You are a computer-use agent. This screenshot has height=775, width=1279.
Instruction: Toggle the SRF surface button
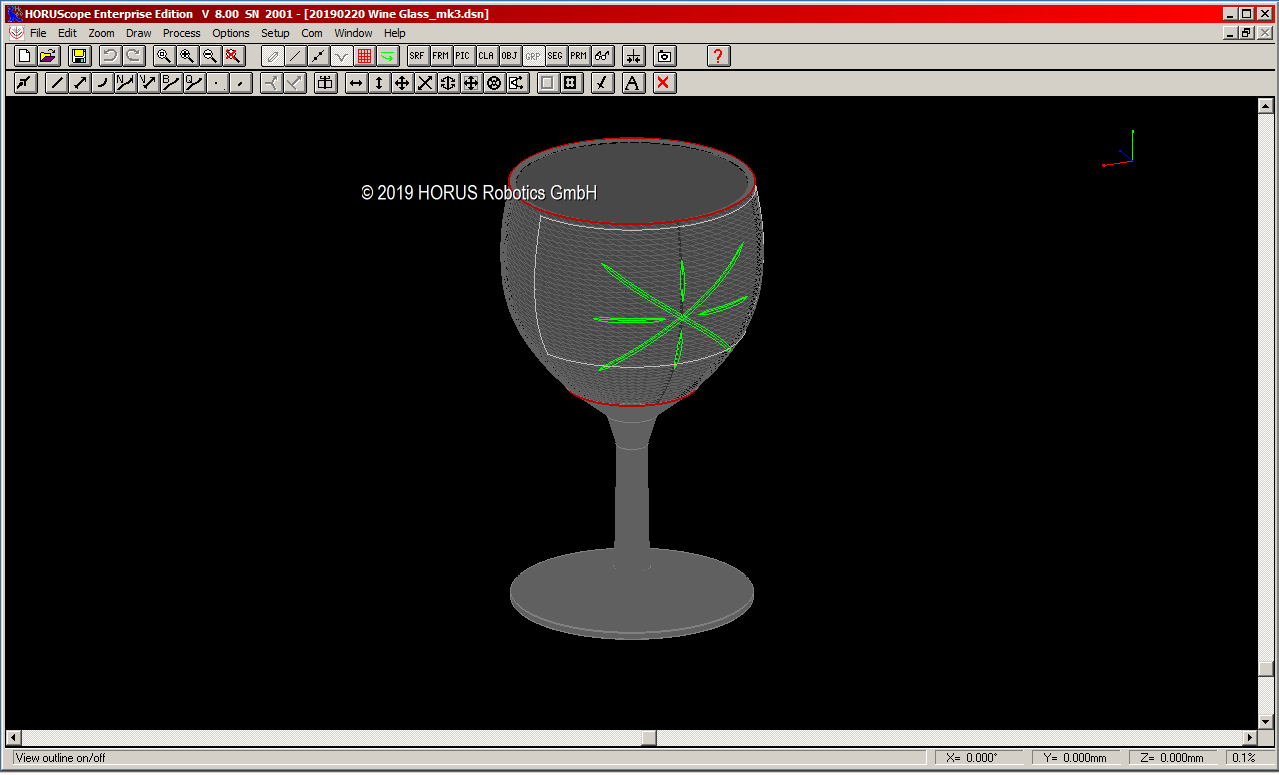click(x=417, y=56)
